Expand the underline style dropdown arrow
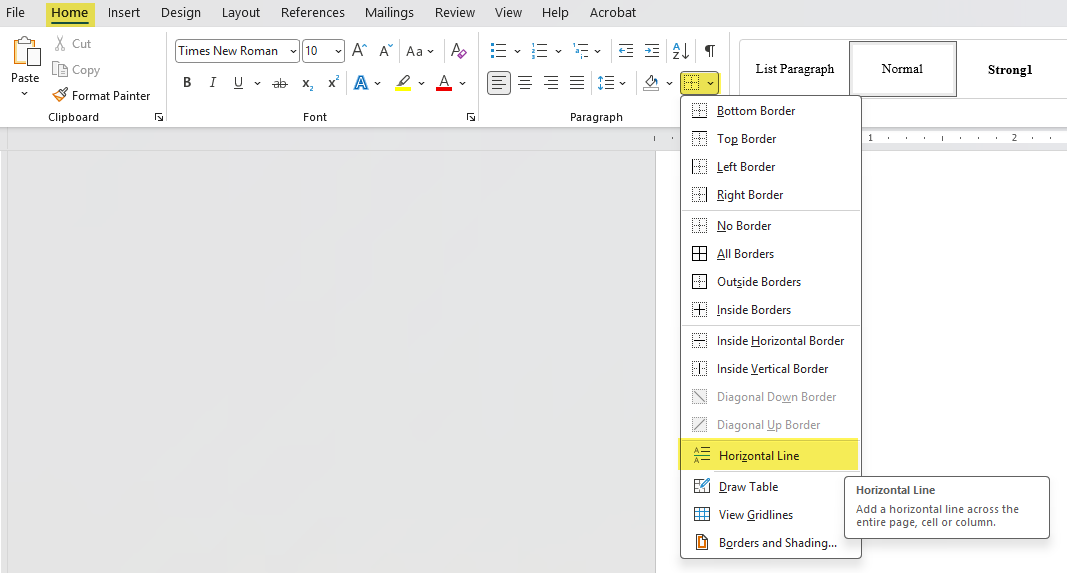The width and height of the screenshot is (1067, 573). click(x=257, y=83)
